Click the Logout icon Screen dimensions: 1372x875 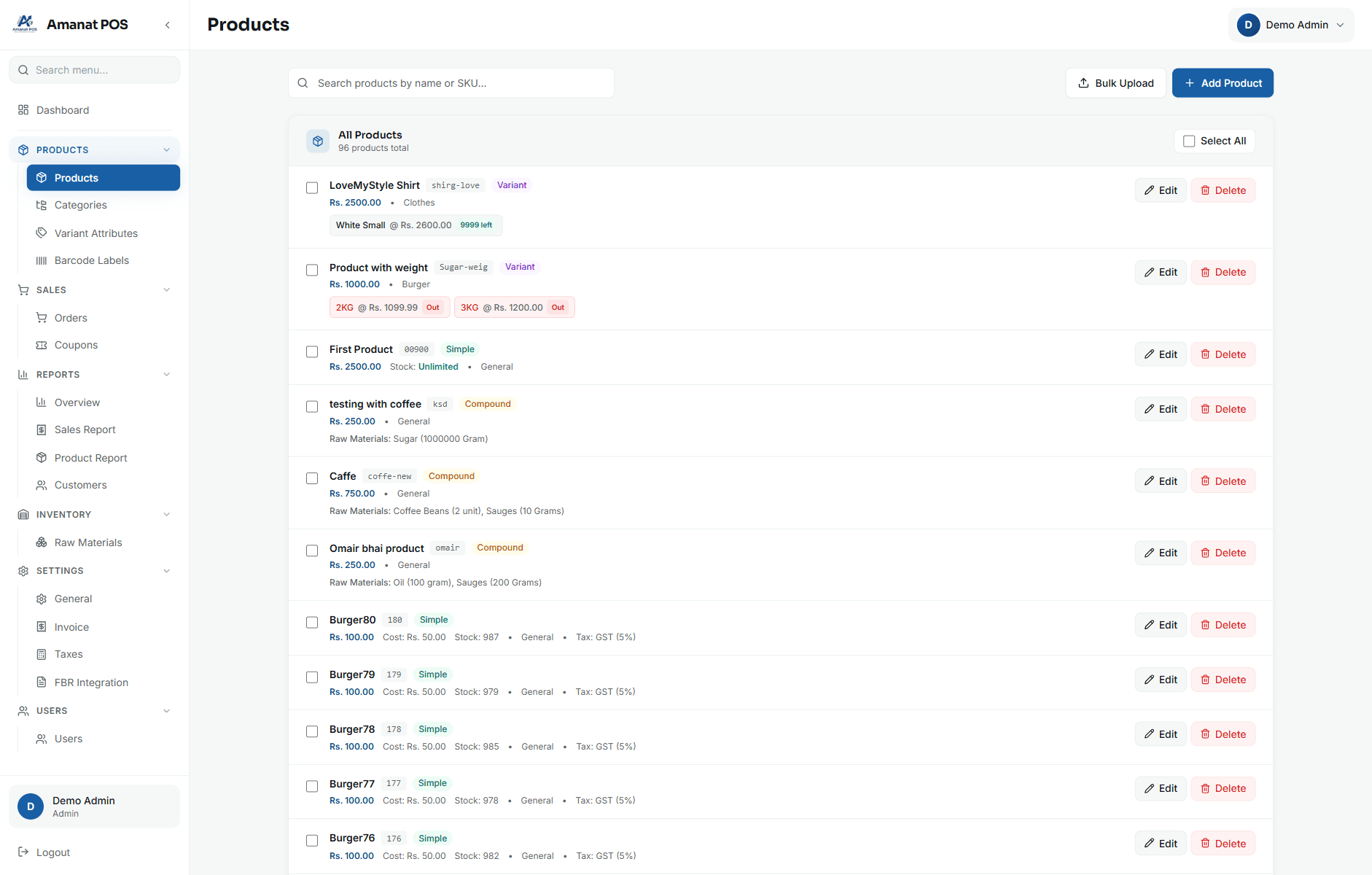(x=23, y=852)
